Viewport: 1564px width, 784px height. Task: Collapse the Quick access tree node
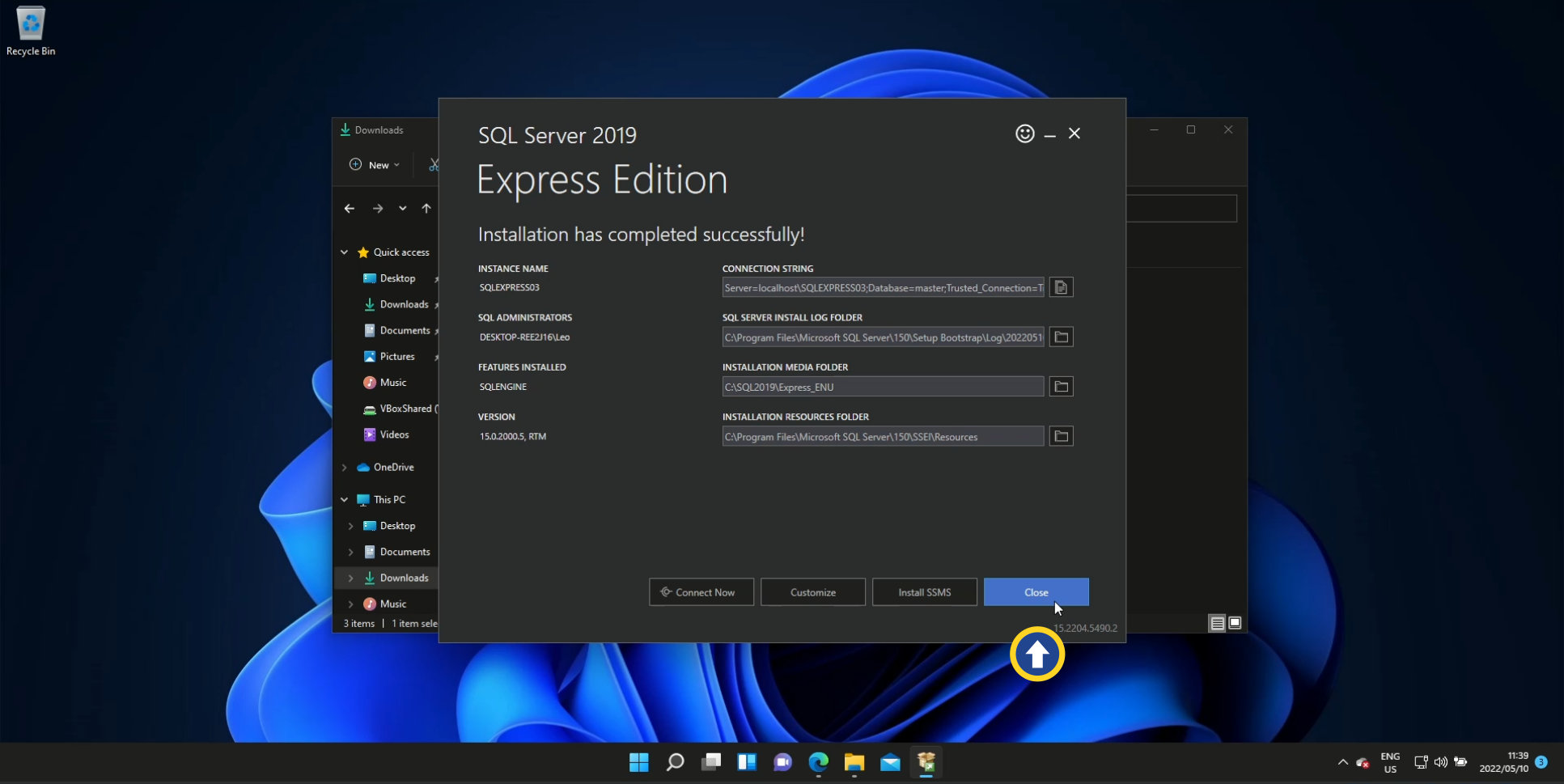click(x=345, y=252)
